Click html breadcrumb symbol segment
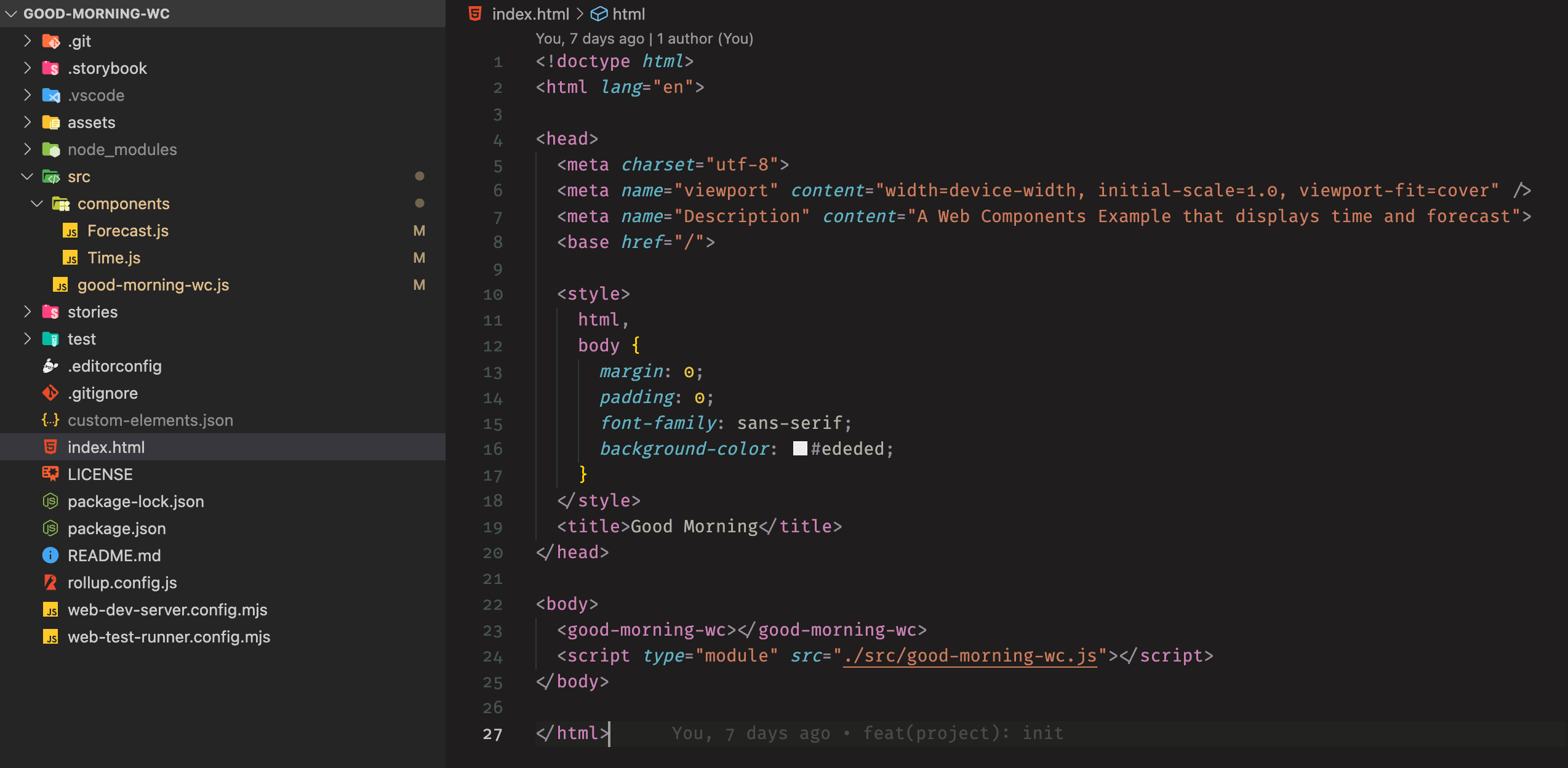This screenshot has height=768, width=1568. tap(629, 14)
